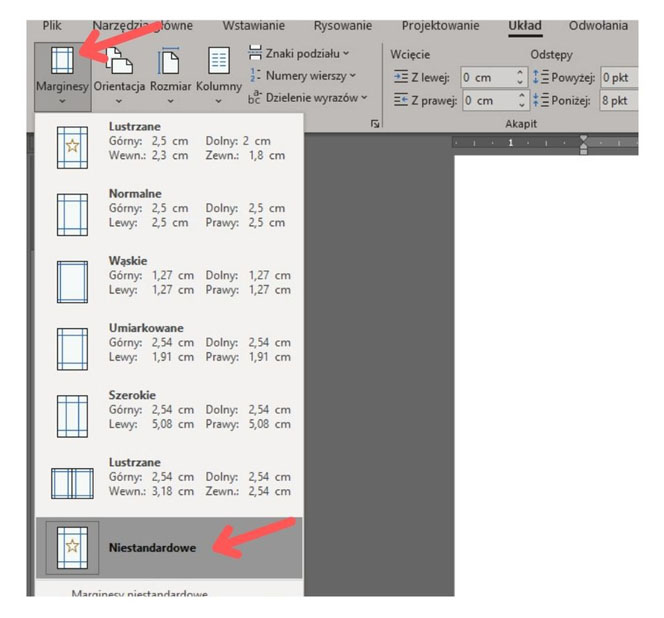
Task: Open the page setup dialog launcher
Action: point(375,123)
